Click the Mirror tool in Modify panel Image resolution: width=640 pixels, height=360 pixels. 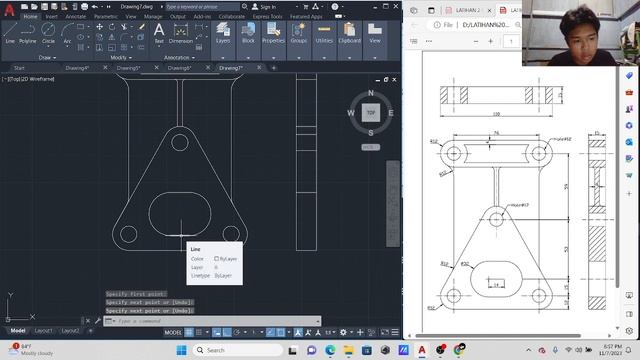[x=111, y=37]
